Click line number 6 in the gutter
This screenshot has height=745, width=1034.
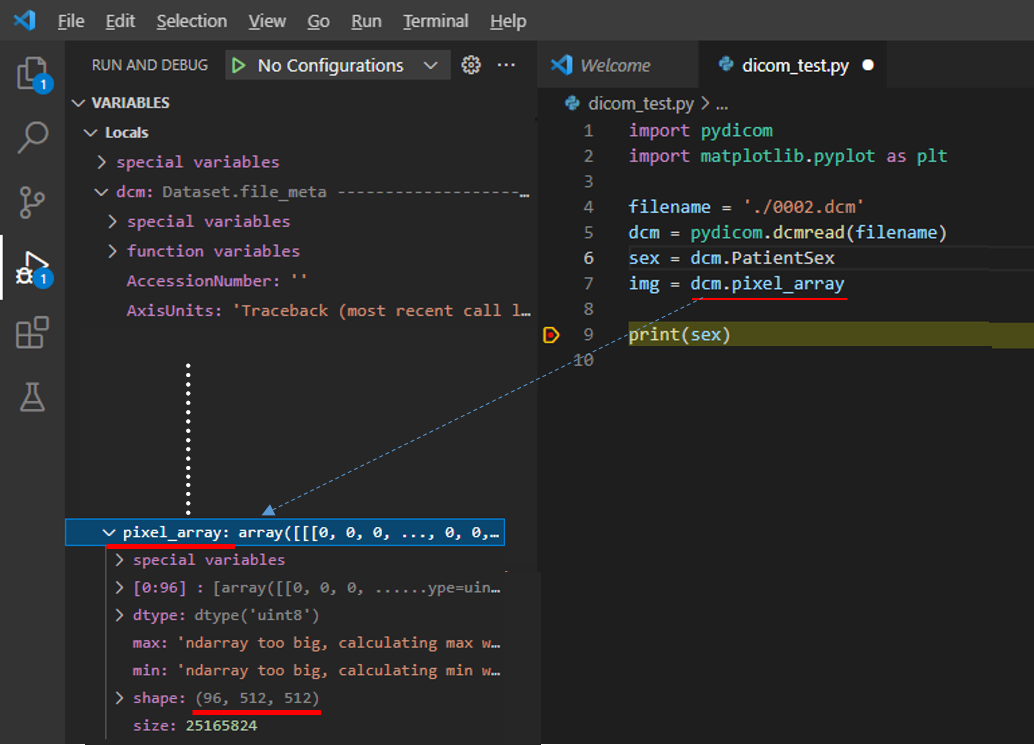pyautogui.click(x=588, y=258)
